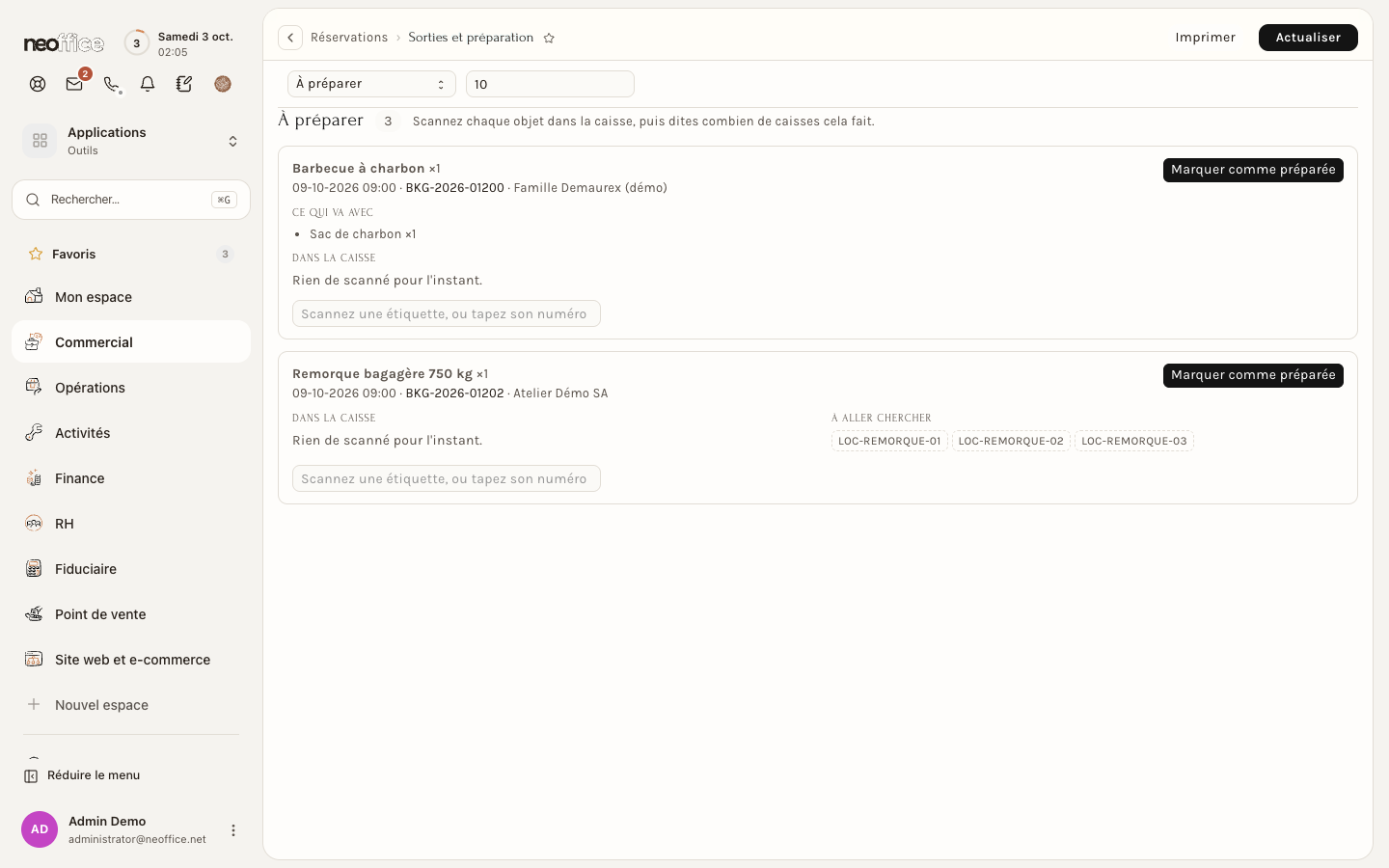Open the mail inbox icon

click(74, 84)
